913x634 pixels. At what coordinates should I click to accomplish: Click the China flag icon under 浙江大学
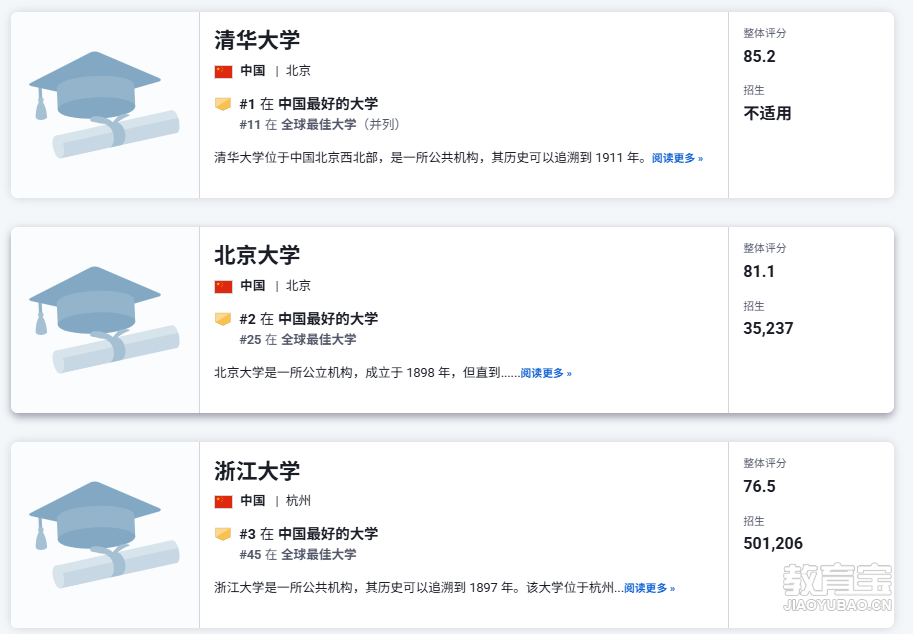click(223, 501)
